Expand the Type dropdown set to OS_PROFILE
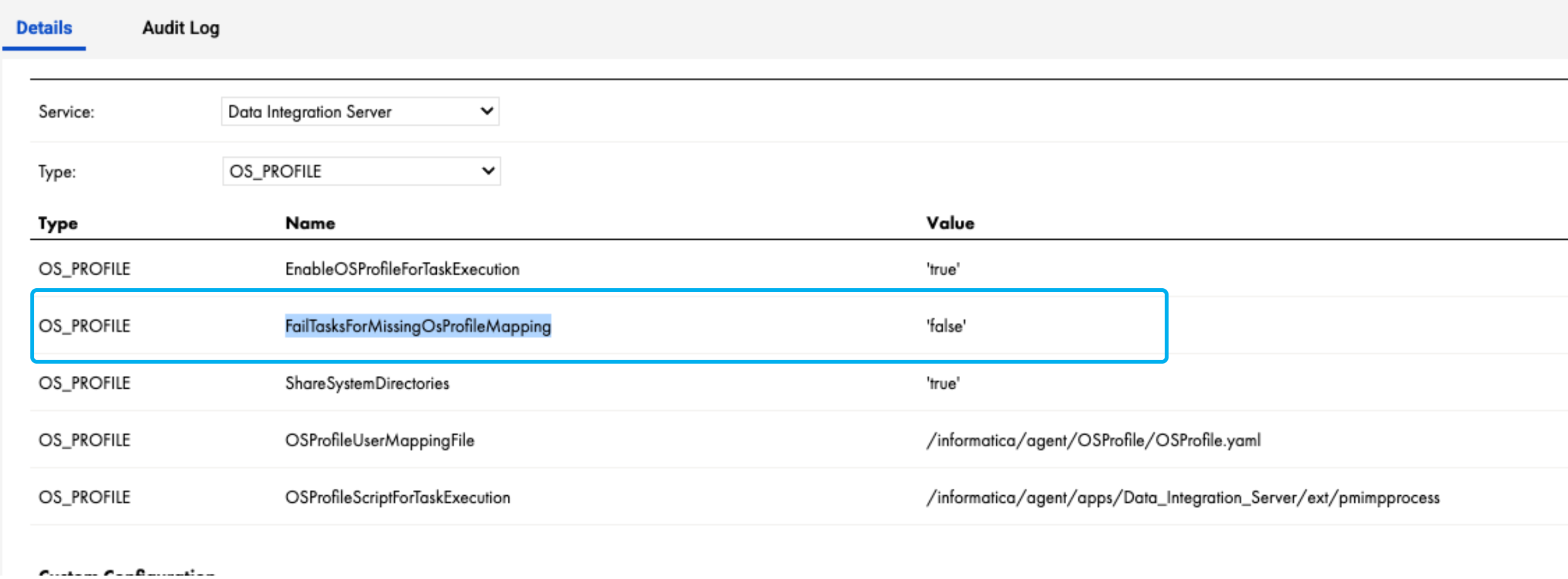 coord(361,171)
